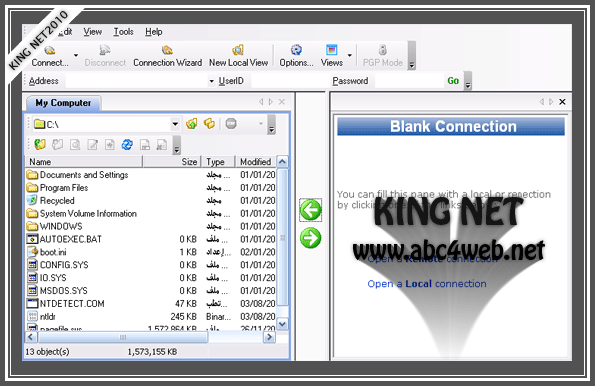Expand the Views dropdown arrow

click(x=349, y=56)
